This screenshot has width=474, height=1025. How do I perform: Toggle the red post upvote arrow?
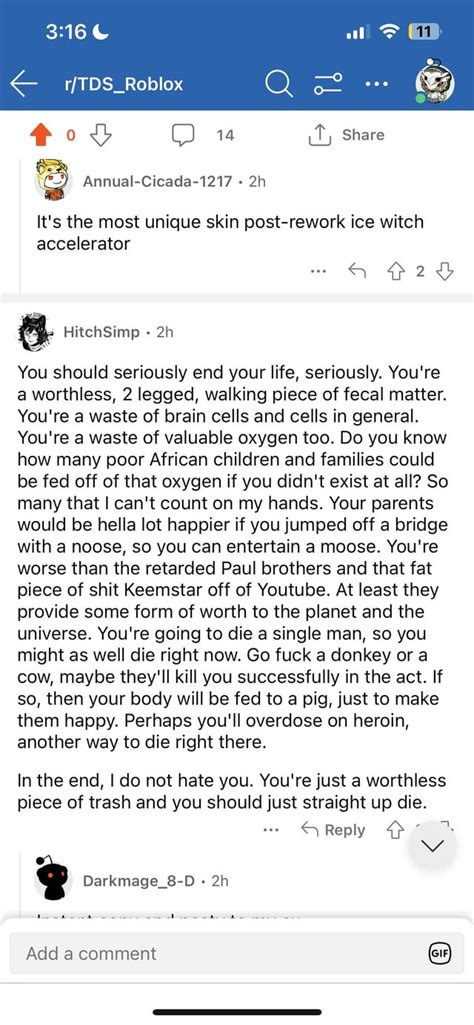(x=41, y=135)
